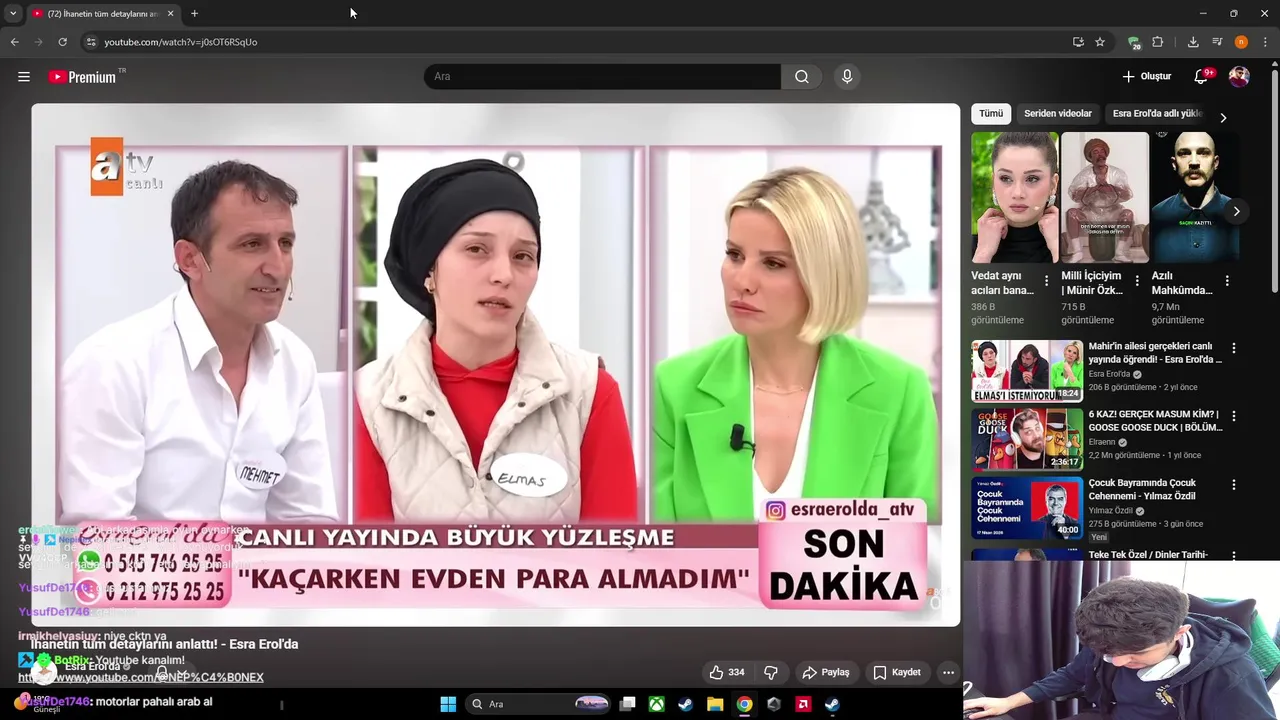
Task: Click the search magnifier button
Action: 802,77
